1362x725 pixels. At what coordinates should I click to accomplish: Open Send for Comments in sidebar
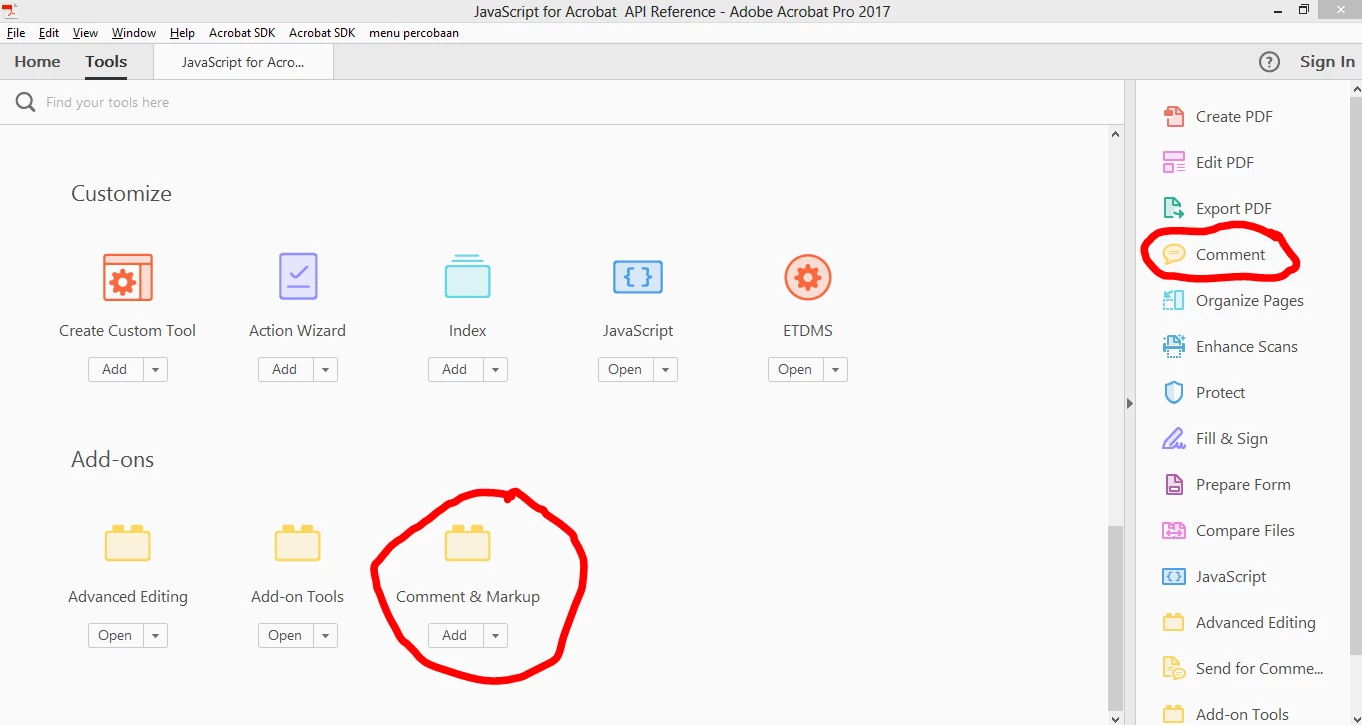(1243, 668)
